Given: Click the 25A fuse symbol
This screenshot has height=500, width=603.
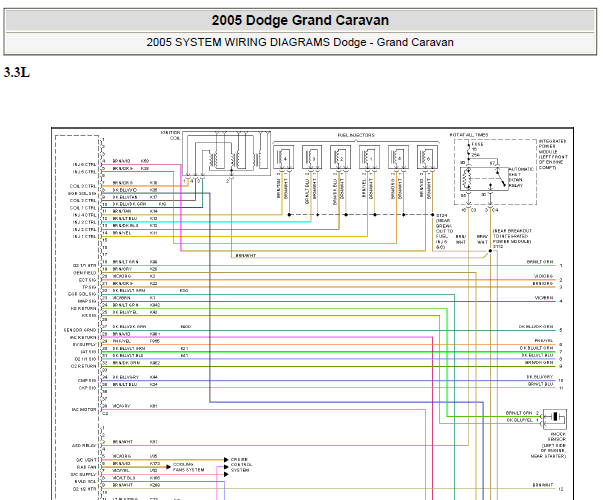Looking at the screenshot, I should tap(468, 150).
